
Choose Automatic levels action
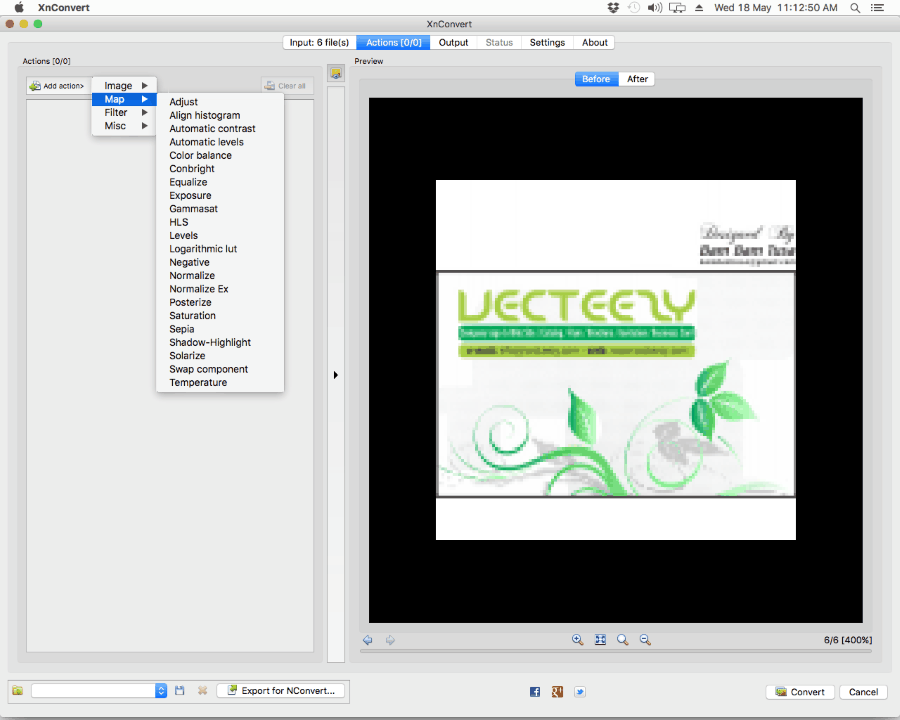click(220, 142)
